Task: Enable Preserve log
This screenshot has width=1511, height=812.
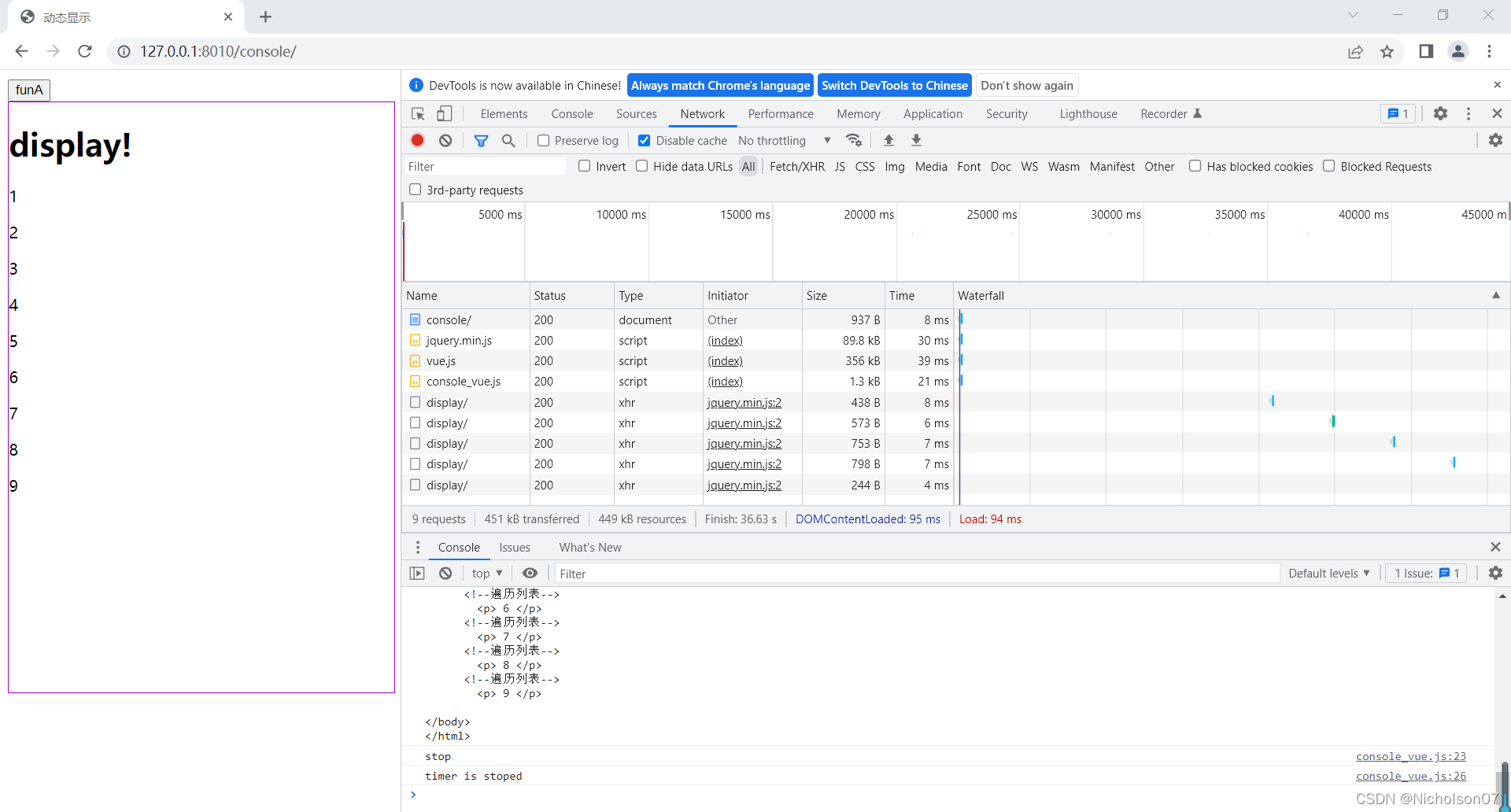Action: click(x=543, y=140)
